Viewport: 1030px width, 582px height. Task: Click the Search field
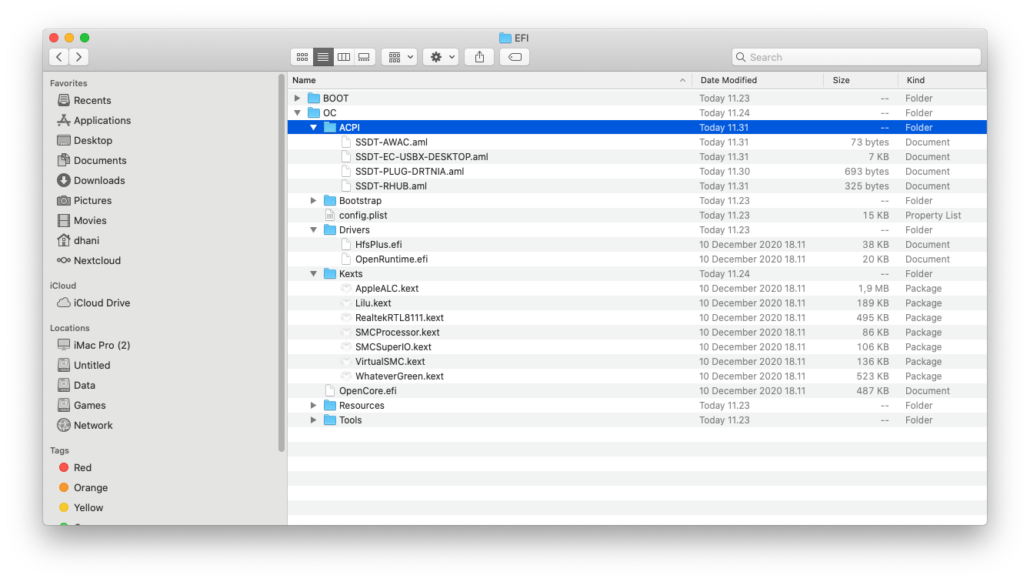(855, 57)
